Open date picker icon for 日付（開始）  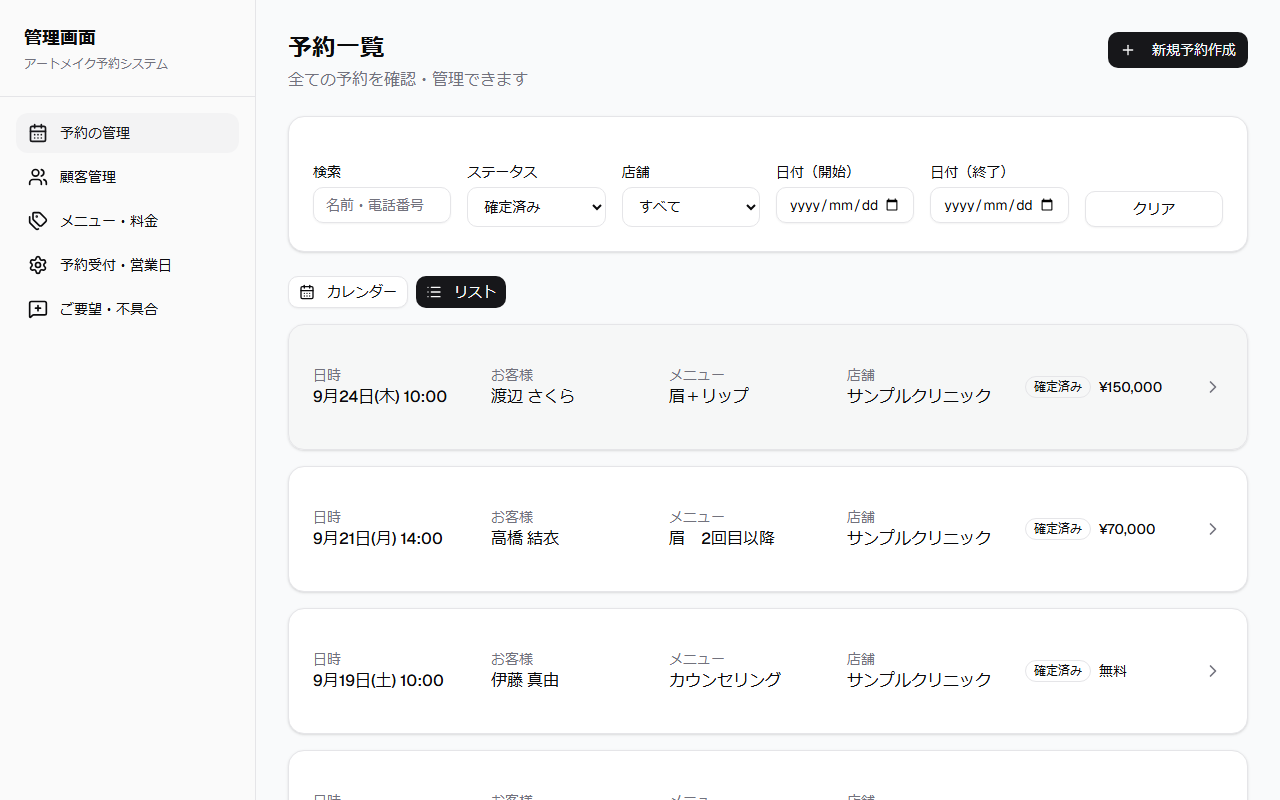[x=893, y=205]
